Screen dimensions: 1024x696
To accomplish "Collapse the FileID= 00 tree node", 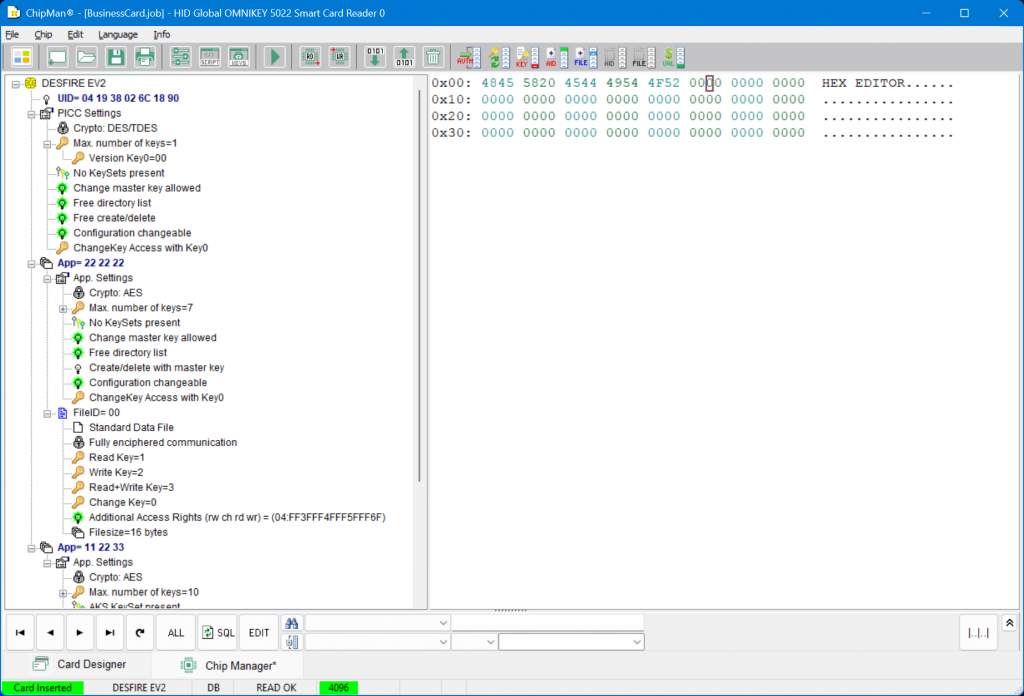I will tap(47, 413).
